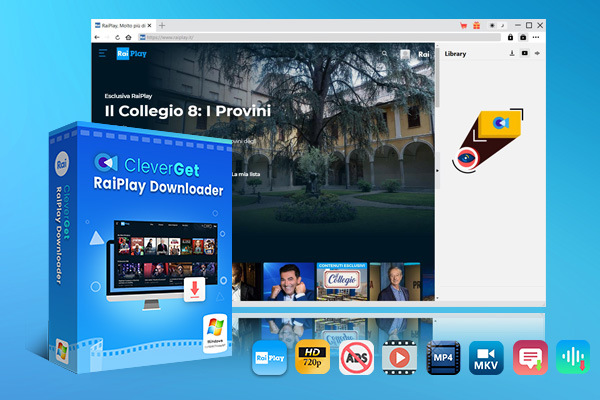Click the Rai link in header
The image size is (600, 400).
[x=424, y=54]
